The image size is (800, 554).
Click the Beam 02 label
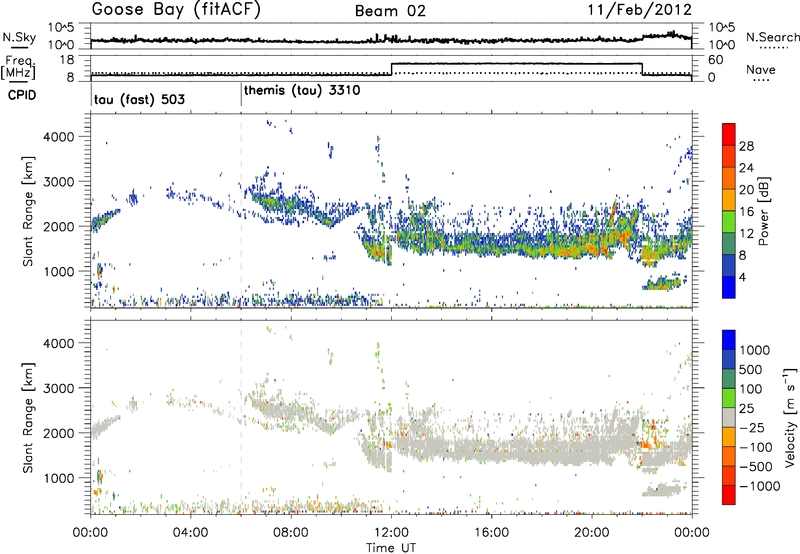point(390,11)
